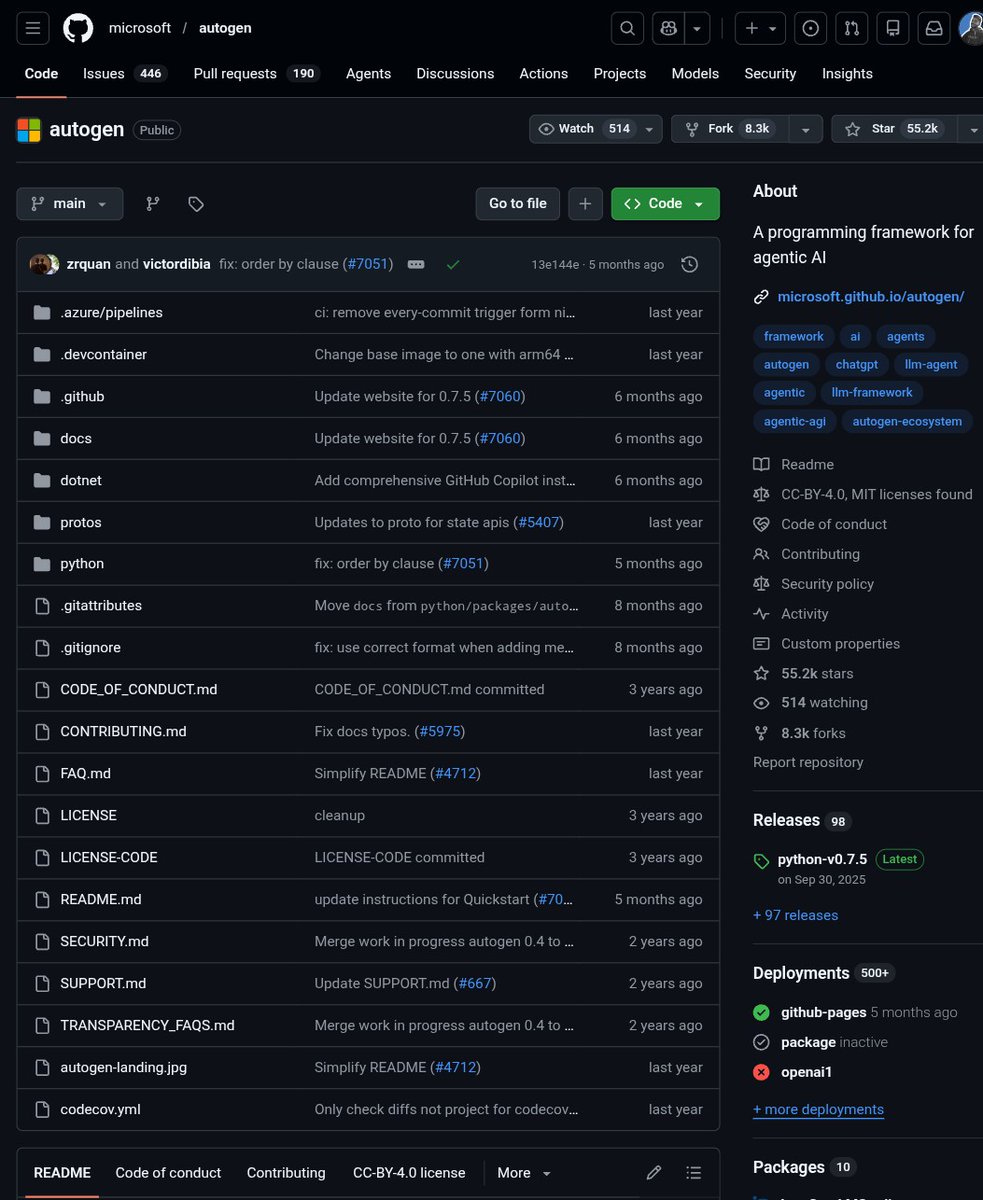The image size is (983, 1200).
Task: Open the autogen-landing.jpg file
Action: (x=123, y=1067)
